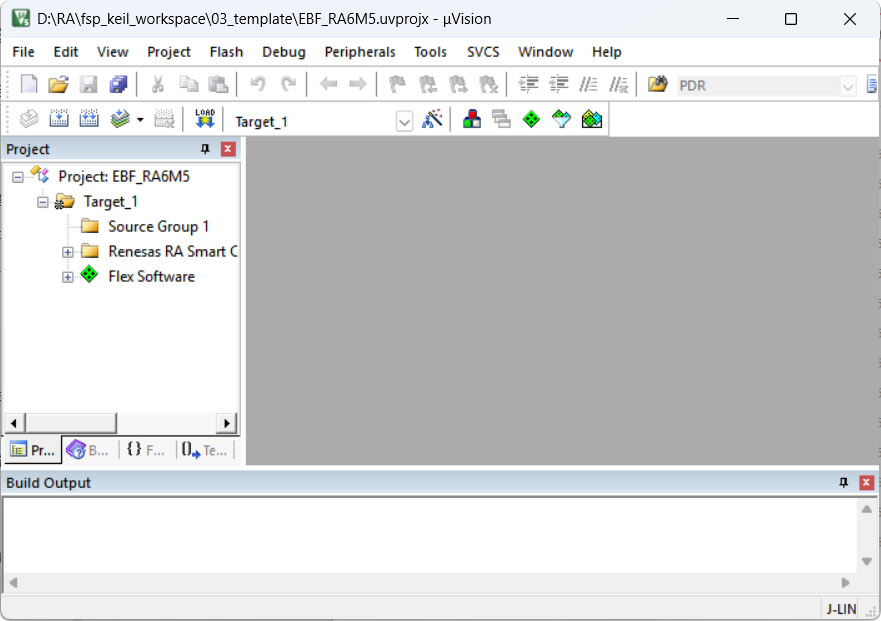Select Source Group 1 folder
Viewport: 881px width, 621px height.
(x=158, y=226)
